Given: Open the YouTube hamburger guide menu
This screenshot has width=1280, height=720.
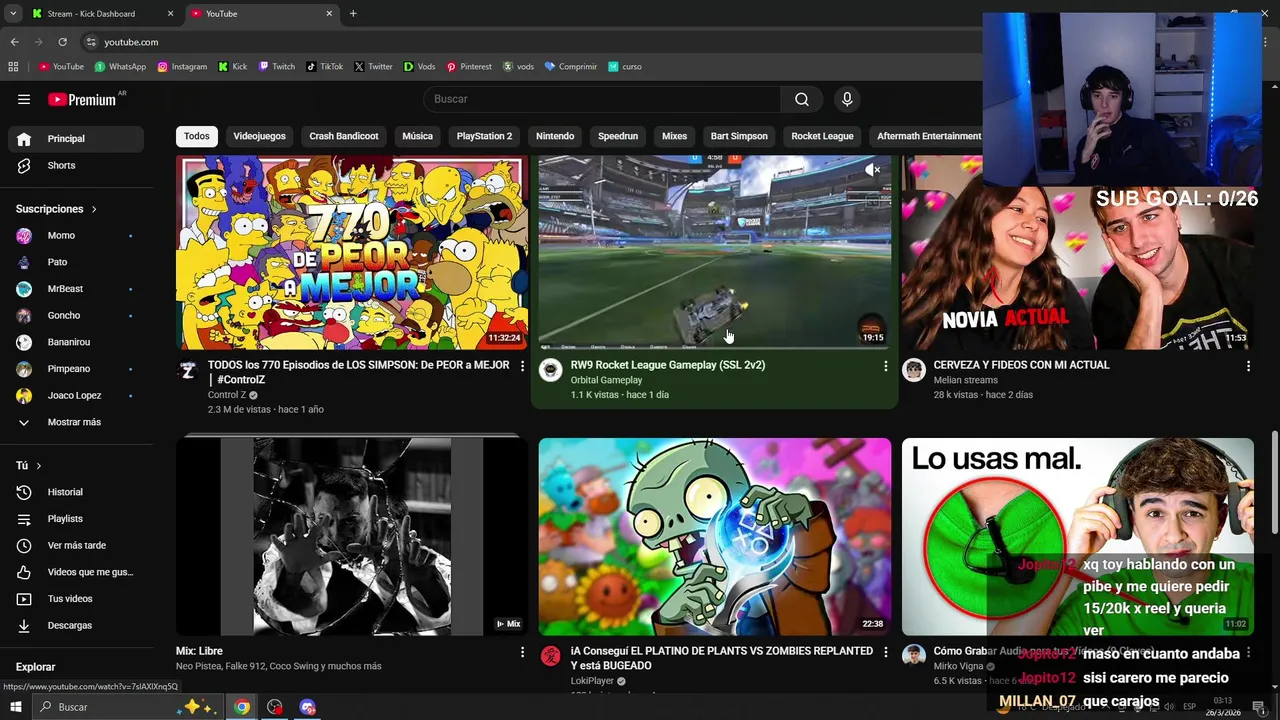Looking at the screenshot, I should 24,99.
